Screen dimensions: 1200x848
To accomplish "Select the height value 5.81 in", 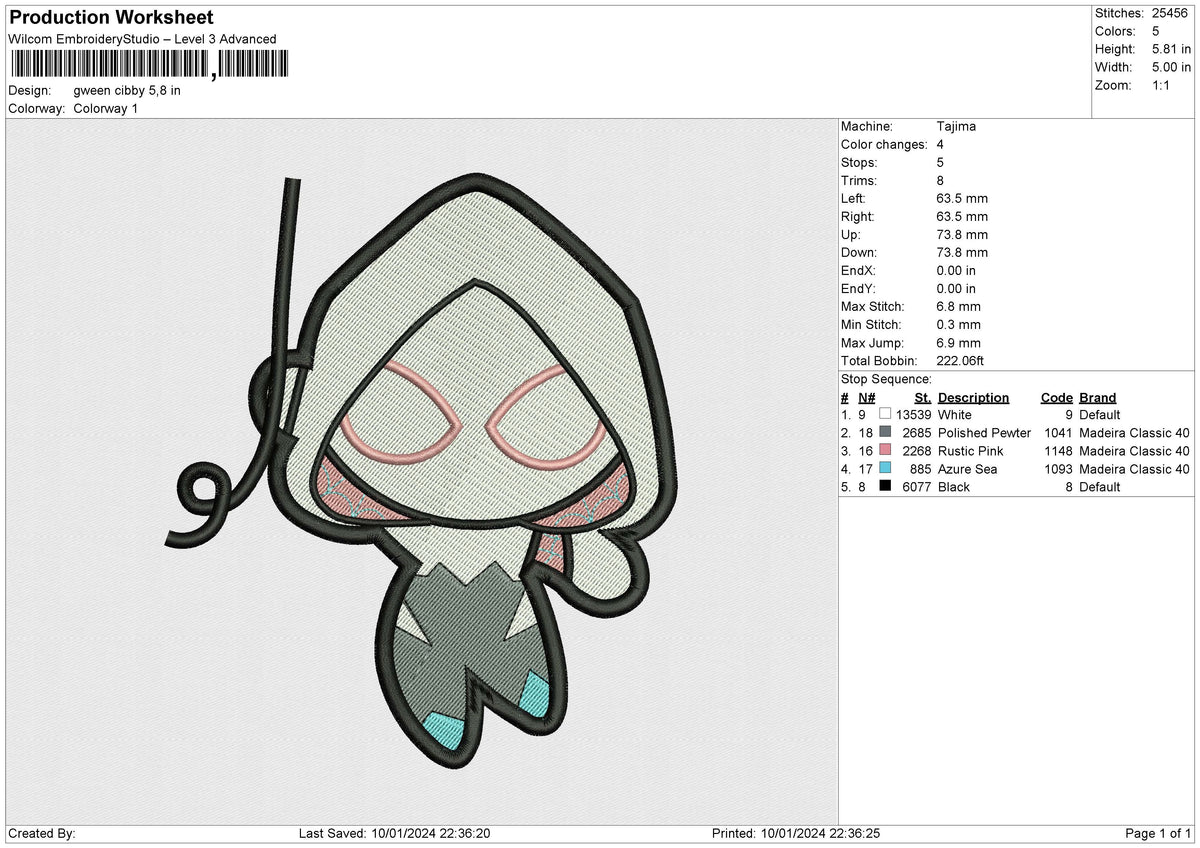I will point(1172,49).
